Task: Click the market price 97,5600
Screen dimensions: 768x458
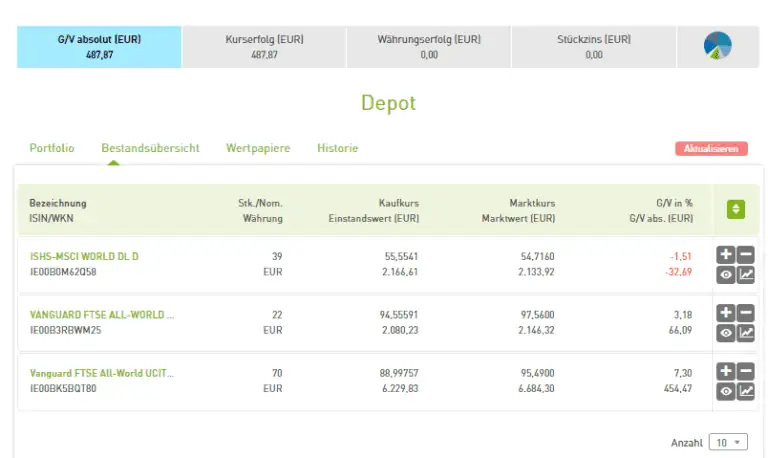Action: [537, 314]
